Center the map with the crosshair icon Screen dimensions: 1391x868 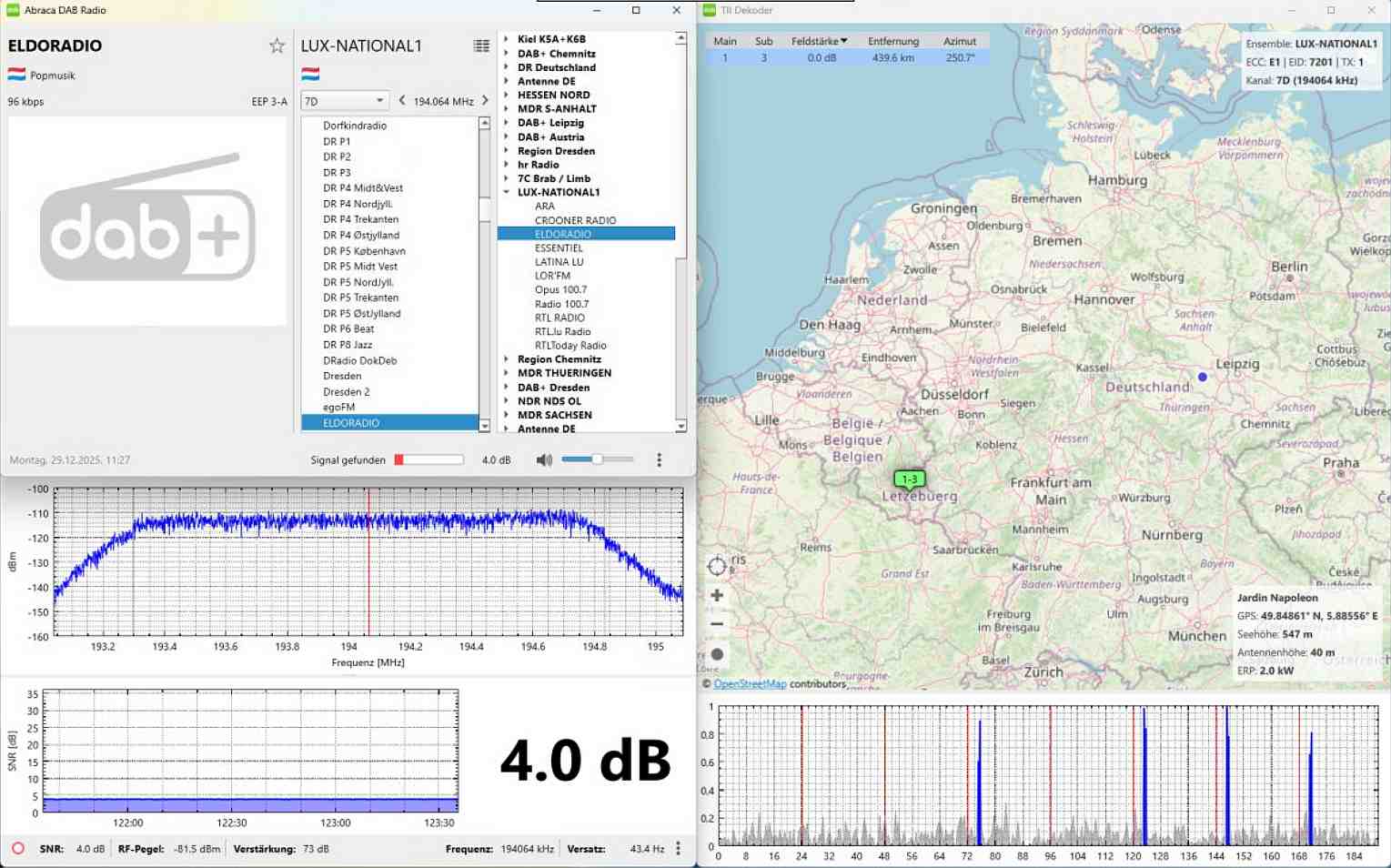pos(717,566)
